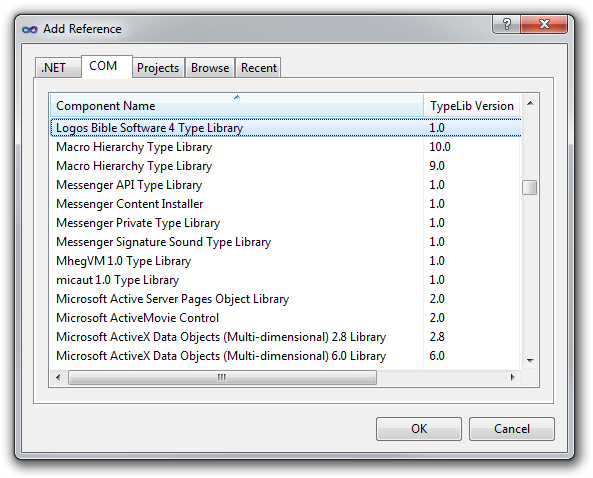
Task: Click the Cancel button
Action: [512, 429]
